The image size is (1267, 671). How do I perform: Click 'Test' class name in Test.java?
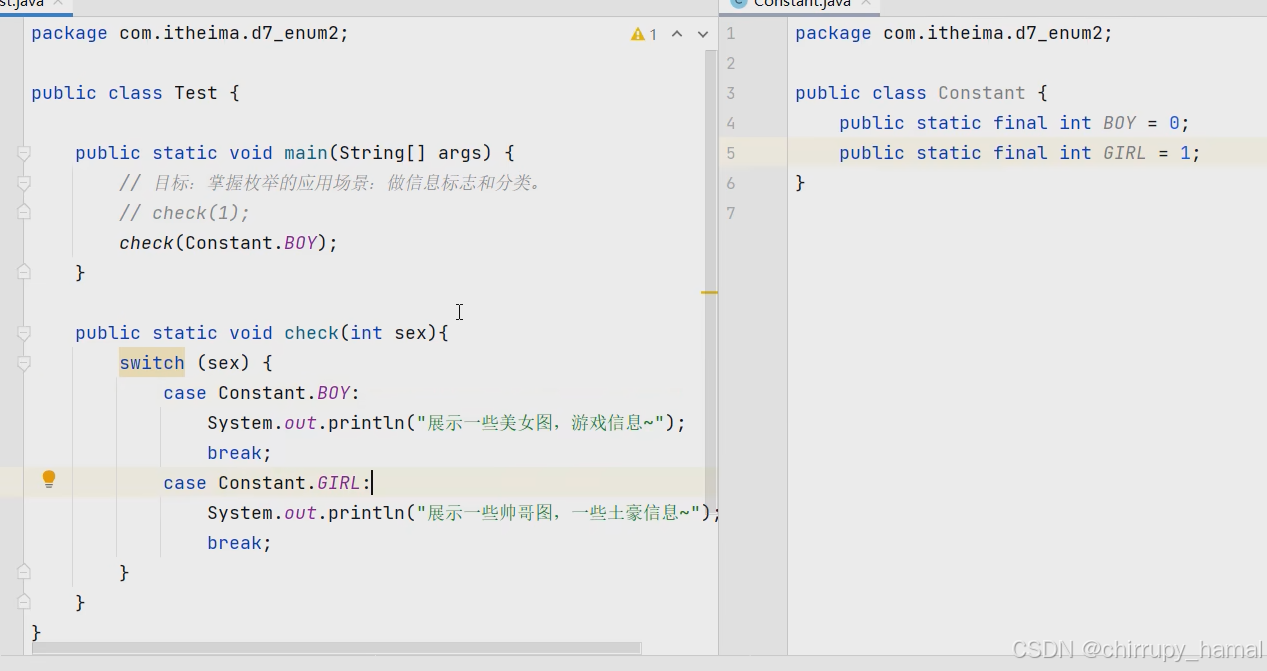coord(196,93)
